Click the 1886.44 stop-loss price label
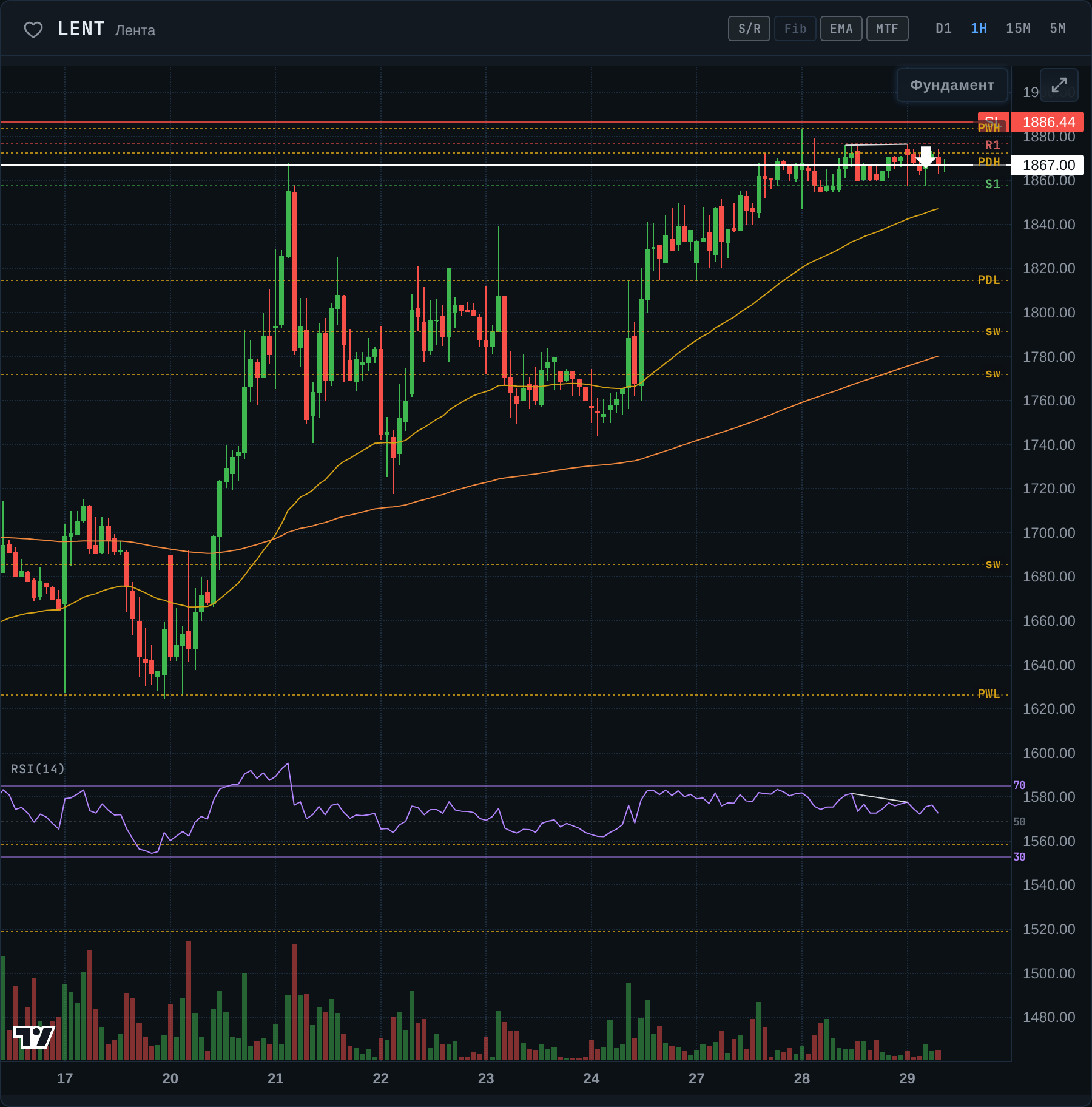Screen dimensions: 1092x1107 pos(1048,122)
